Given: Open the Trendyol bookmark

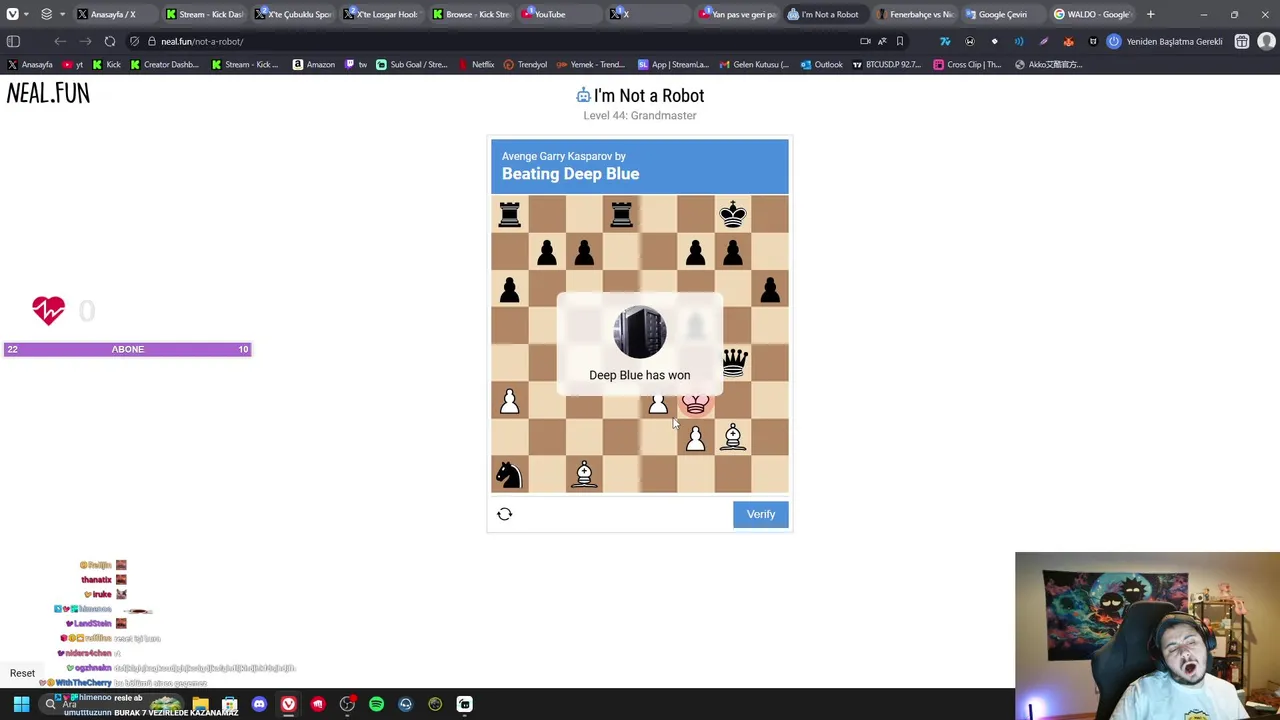Looking at the screenshot, I should coord(525,64).
